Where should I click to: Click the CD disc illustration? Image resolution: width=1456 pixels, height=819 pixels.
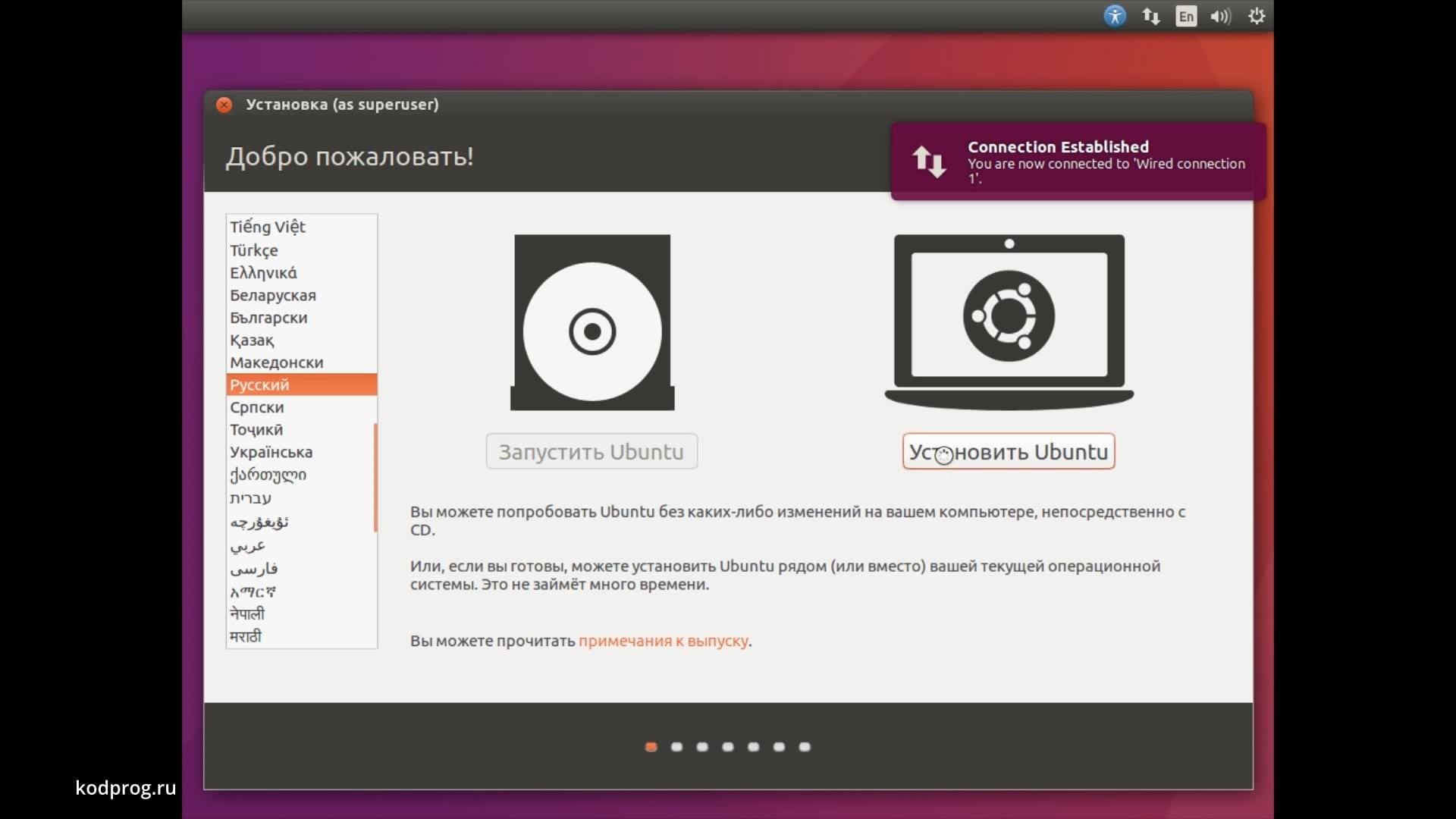pyautogui.click(x=592, y=322)
